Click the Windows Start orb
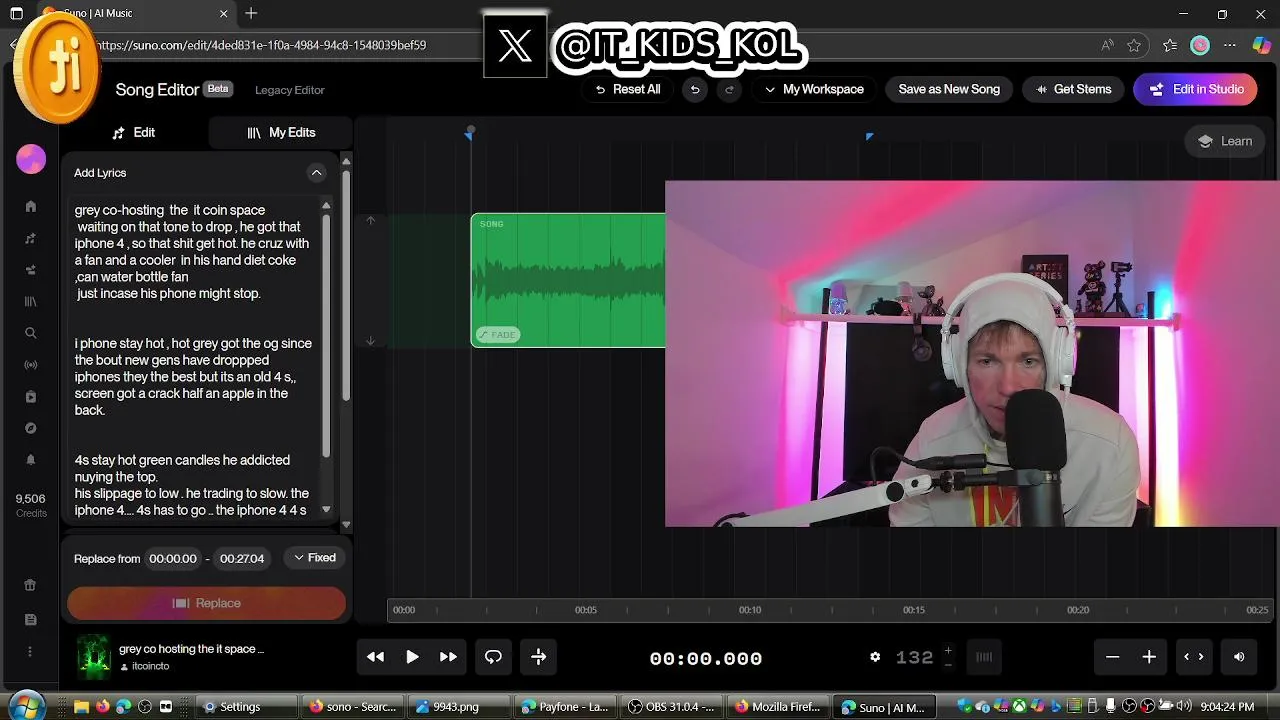The width and height of the screenshot is (1280, 720). point(27,705)
